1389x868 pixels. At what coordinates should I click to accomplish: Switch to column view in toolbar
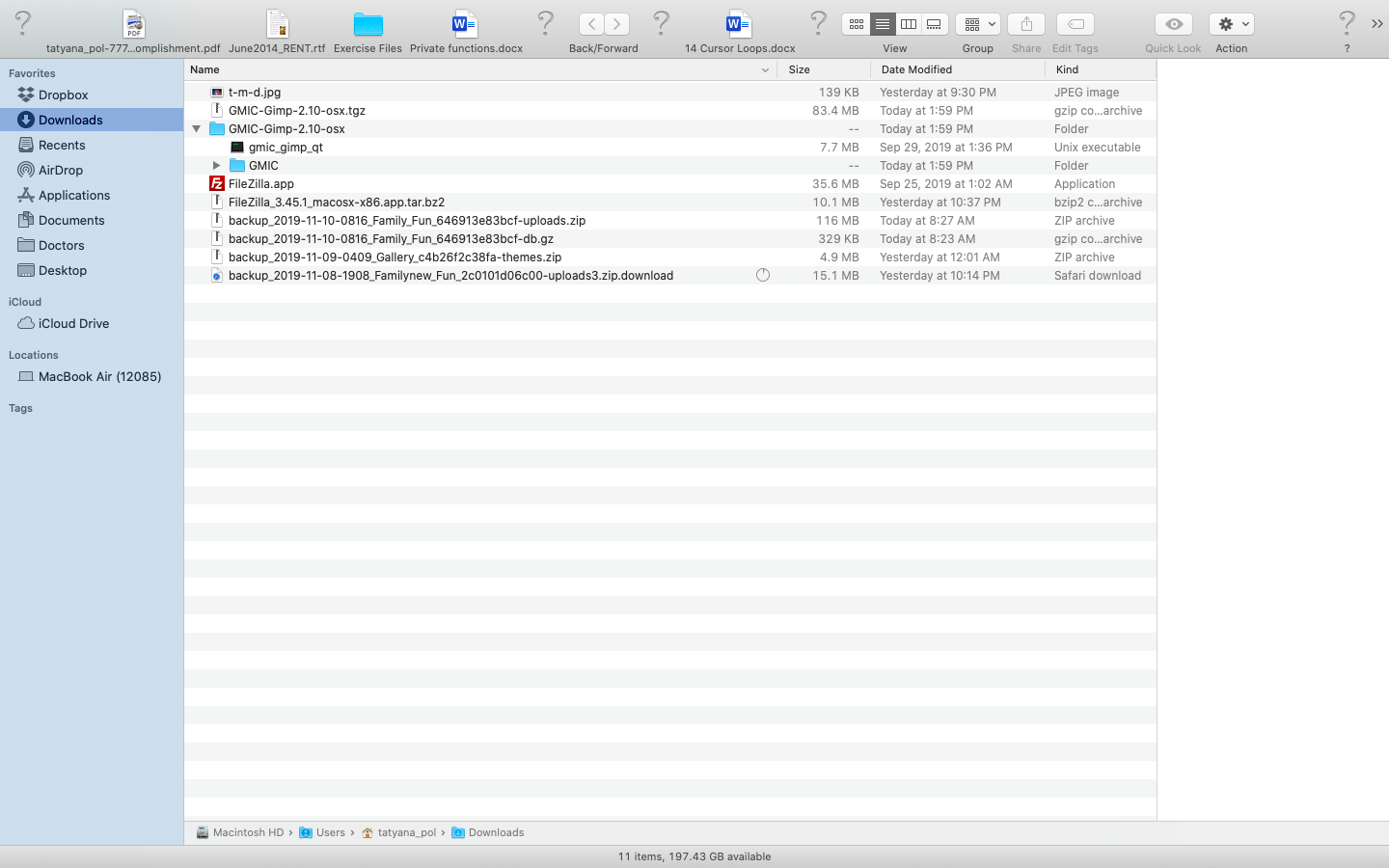(908, 24)
